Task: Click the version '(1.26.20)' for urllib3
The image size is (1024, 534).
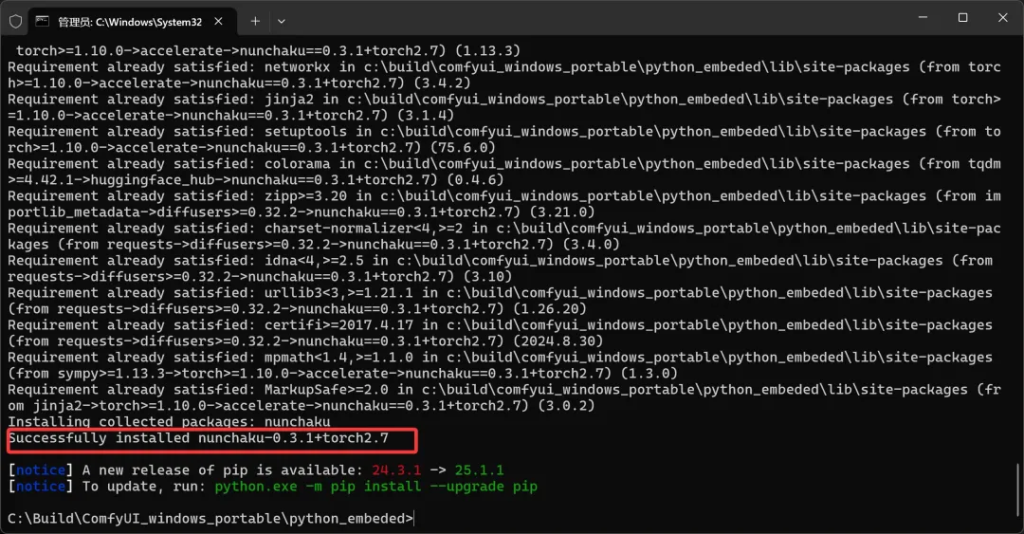Action: pyautogui.click(x=550, y=309)
